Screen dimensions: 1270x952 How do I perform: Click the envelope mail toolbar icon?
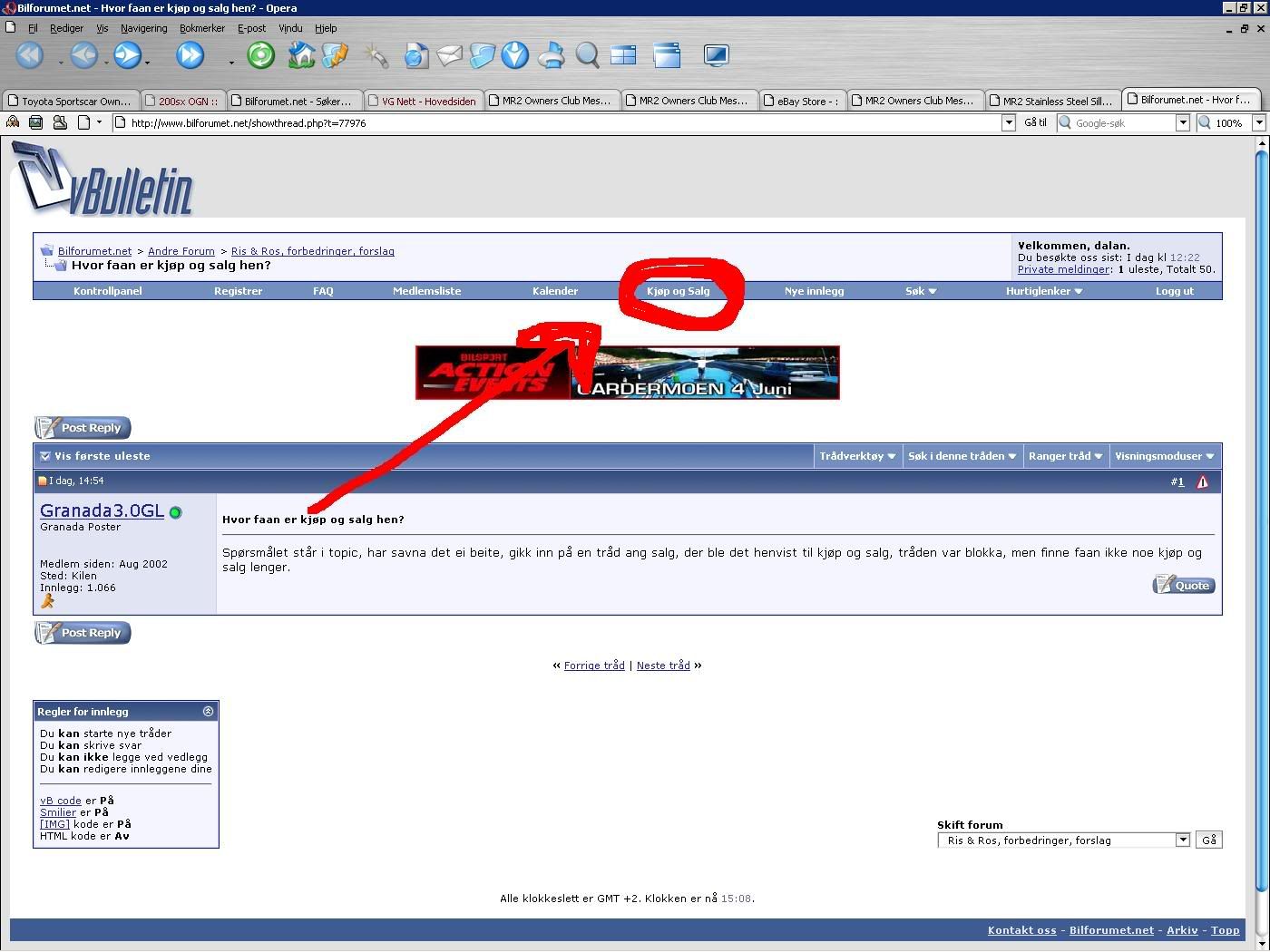tap(450, 55)
